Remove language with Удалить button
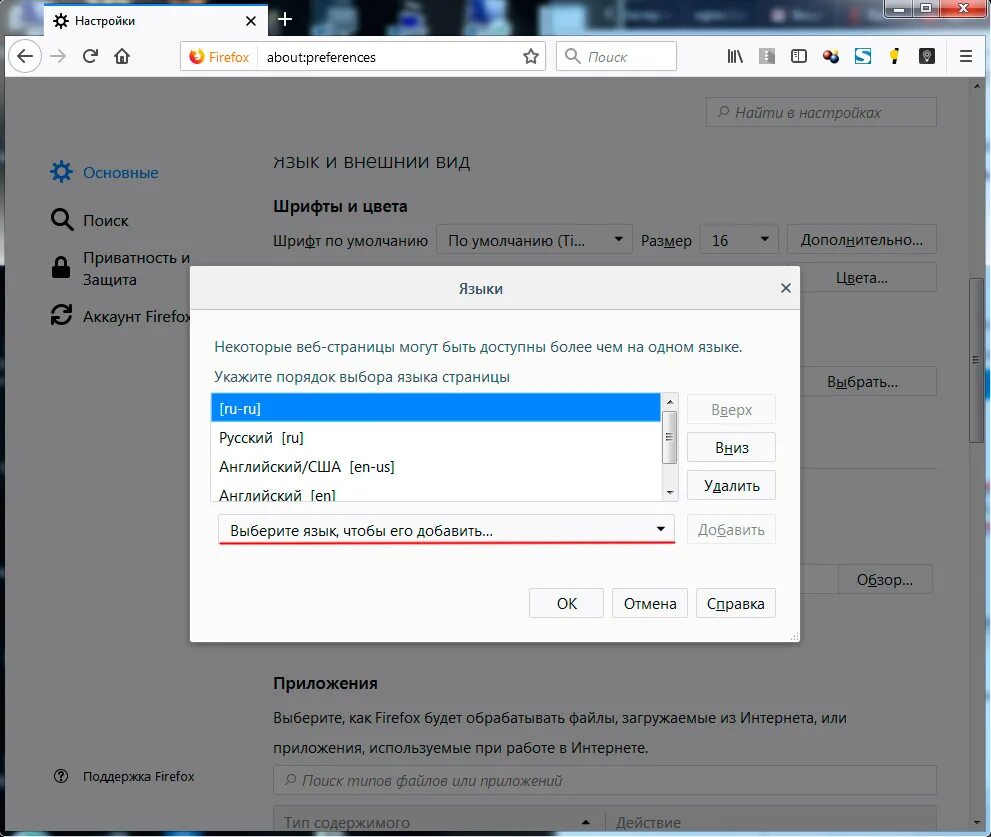This screenshot has height=837, width=991. click(731, 486)
